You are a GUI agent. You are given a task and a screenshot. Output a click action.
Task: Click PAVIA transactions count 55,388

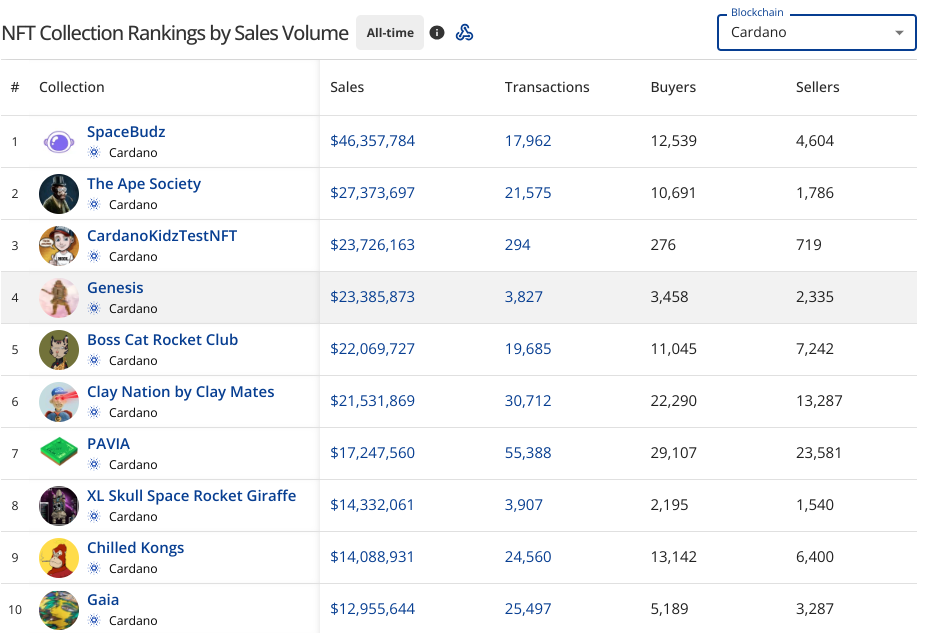pyautogui.click(x=528, y=453)
